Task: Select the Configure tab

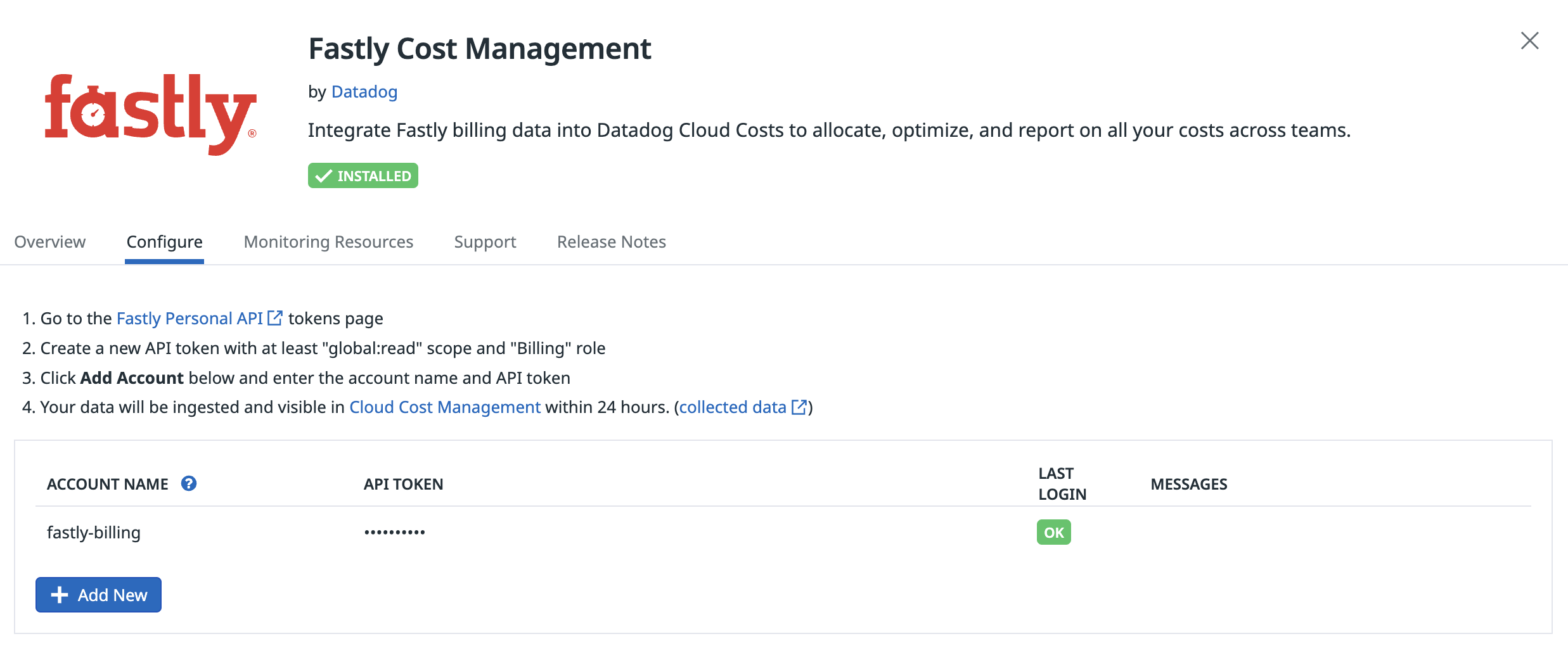Action: point(165,242)
